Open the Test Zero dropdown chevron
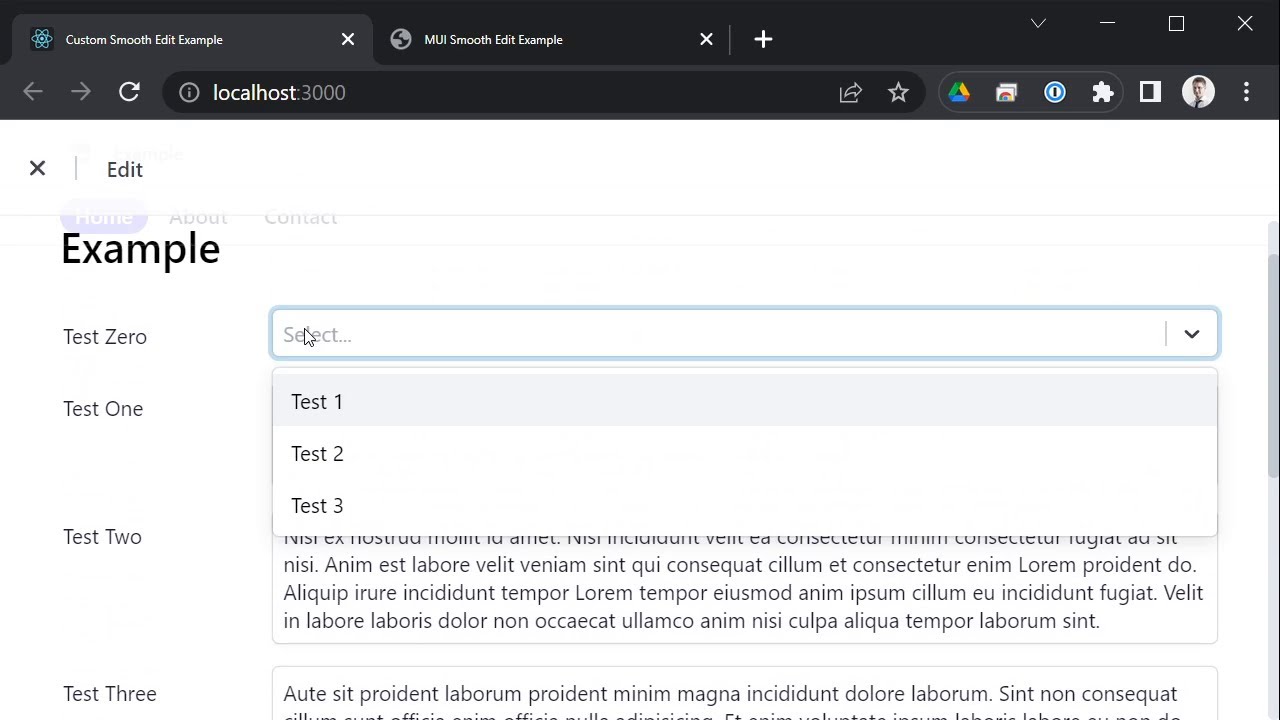1280x720 pixels. click(1191, 334)
